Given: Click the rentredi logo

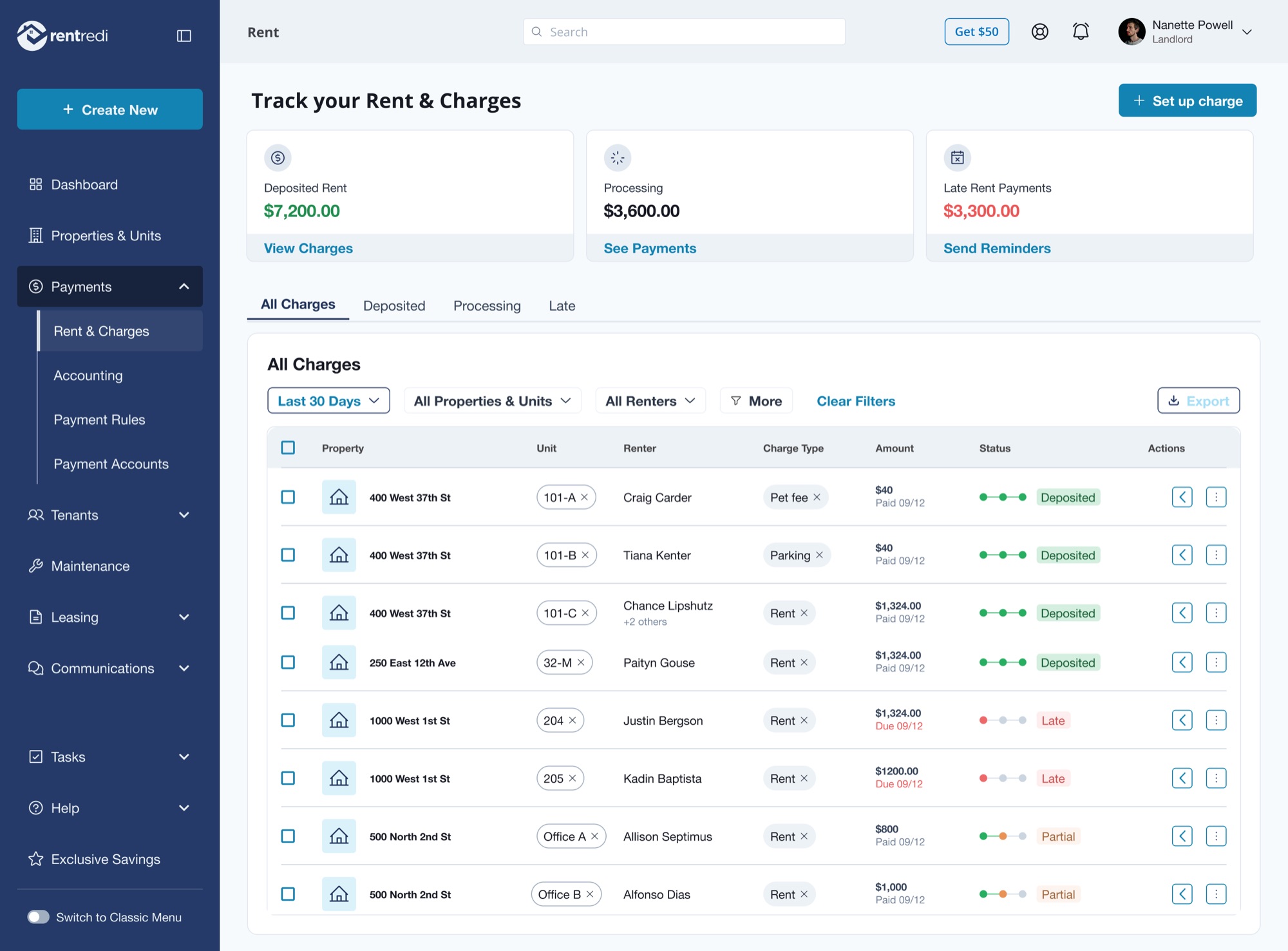Looking at the screenshot, I should click(x=62, y=35).
